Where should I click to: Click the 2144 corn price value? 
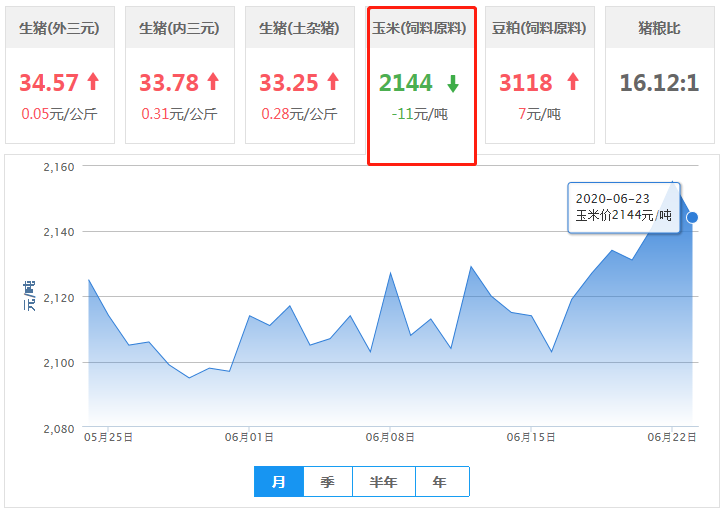tap(406, 83)
